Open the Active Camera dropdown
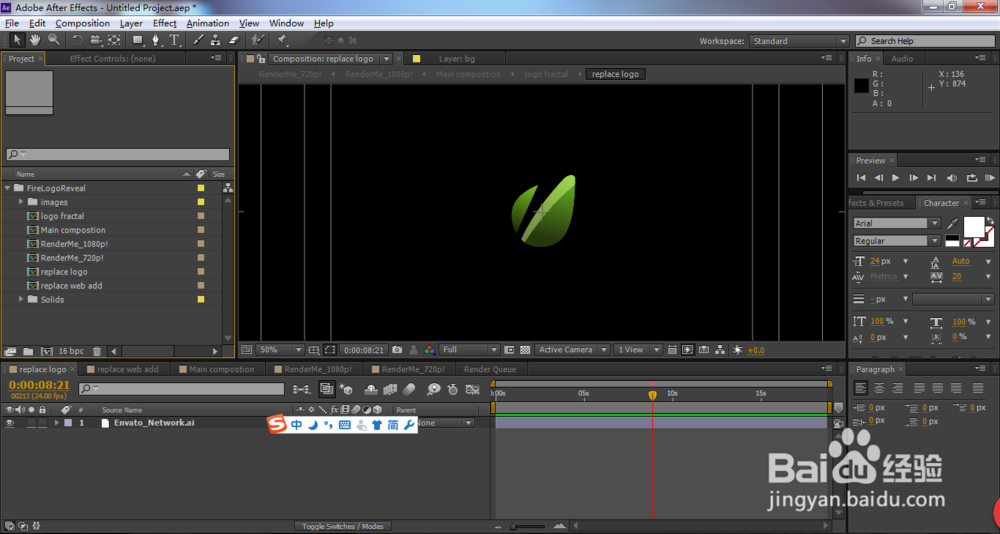 point(572,350)
